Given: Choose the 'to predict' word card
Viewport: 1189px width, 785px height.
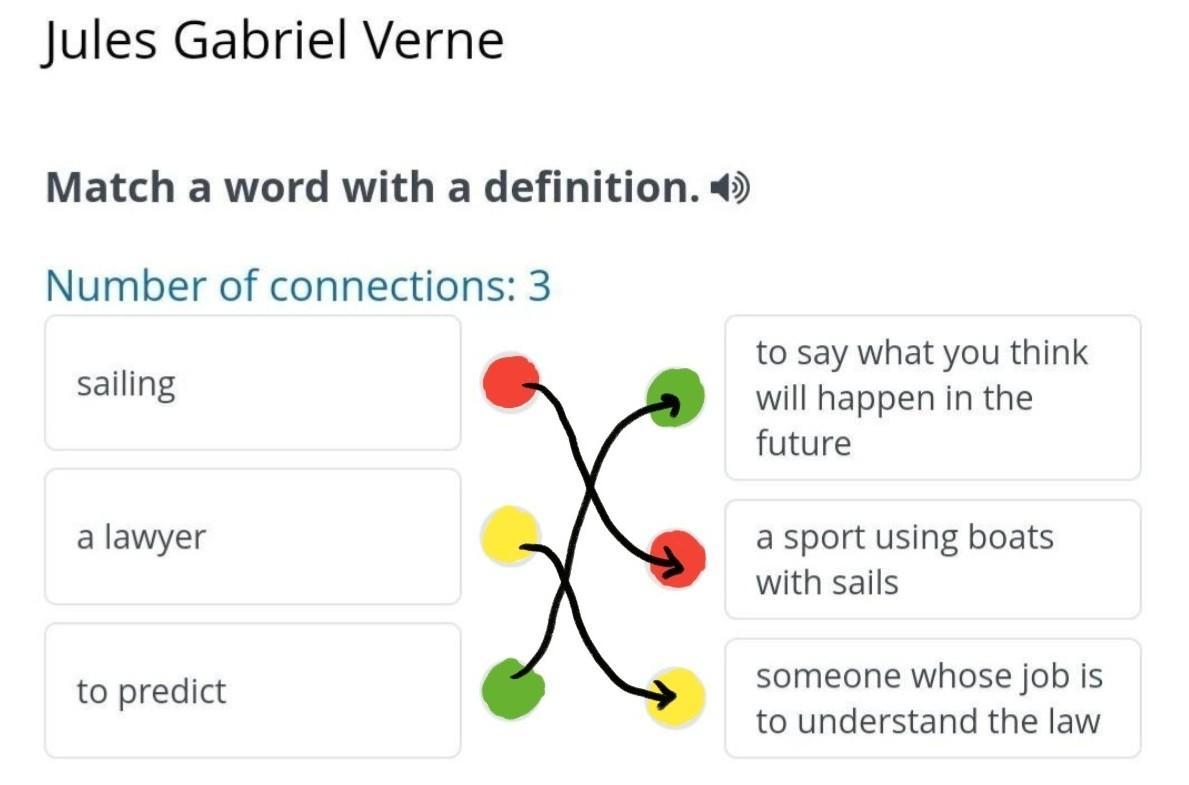Looking at the screenshot, I should (x=252, y=691).
